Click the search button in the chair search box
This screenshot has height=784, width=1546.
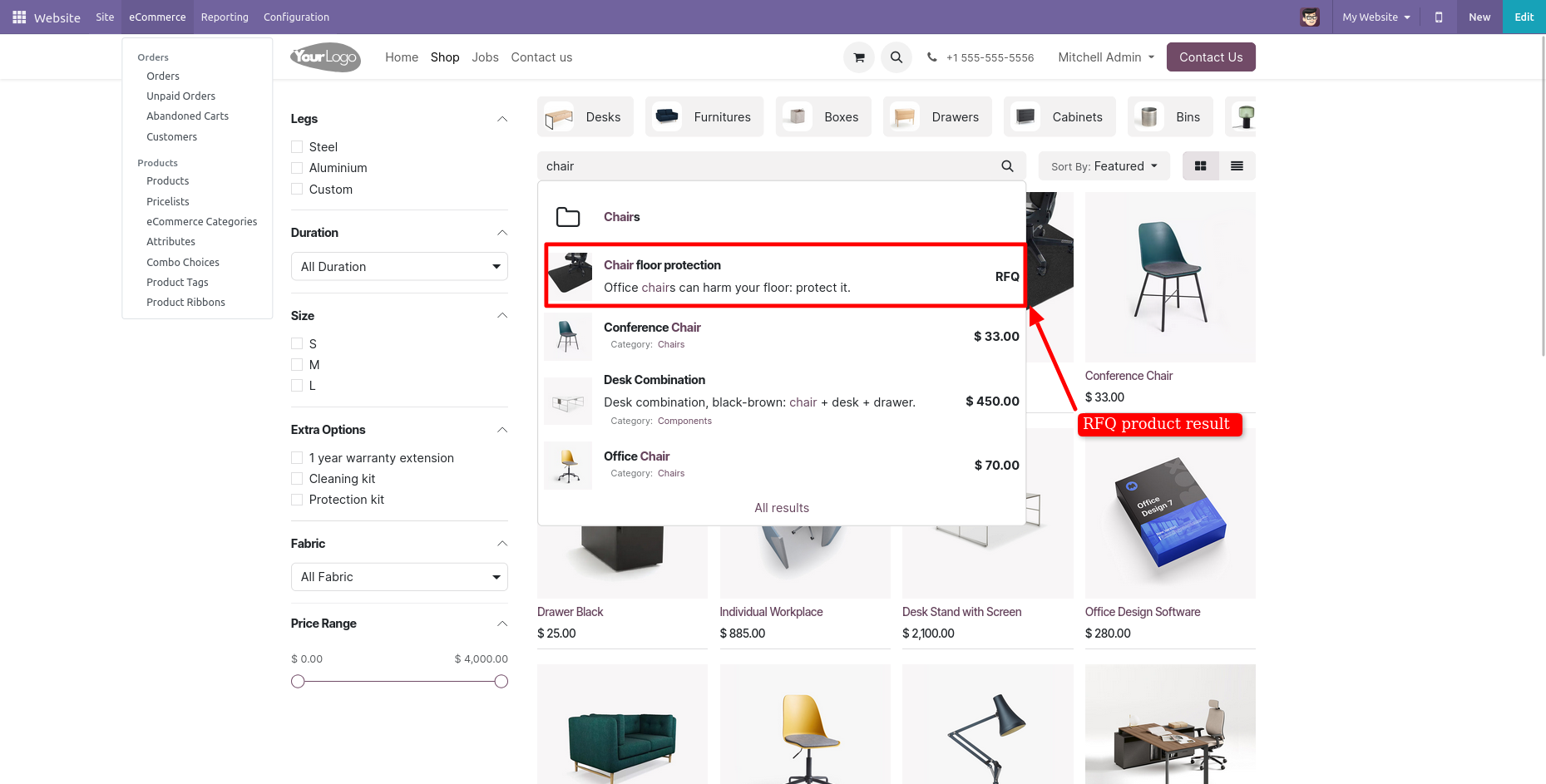click(1007, 166)
